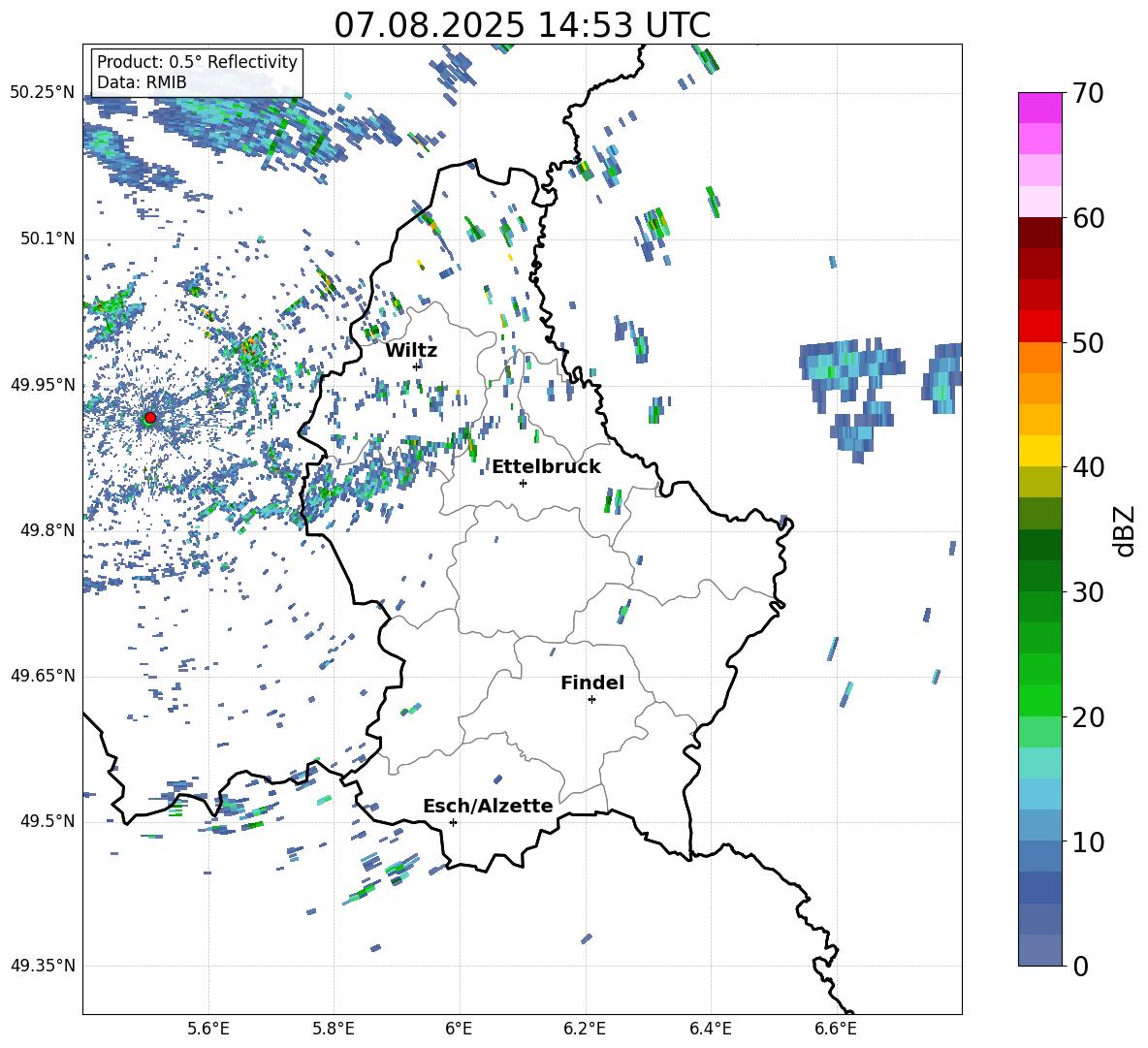The height and width of the screenshot is (1048, 1148).
Task: Click the latitude label 49.8°N
Action: (47, 530)
